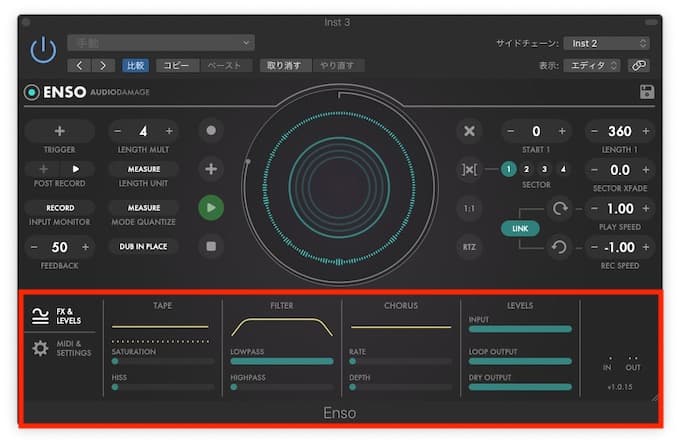Screen dimensions: 680x446
Task: Click the round record transport button
Action: point(211,130)
